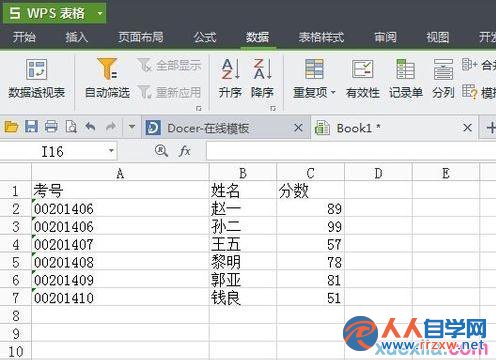
Task: Click the select-all corner of the grid
Action: 15,173
